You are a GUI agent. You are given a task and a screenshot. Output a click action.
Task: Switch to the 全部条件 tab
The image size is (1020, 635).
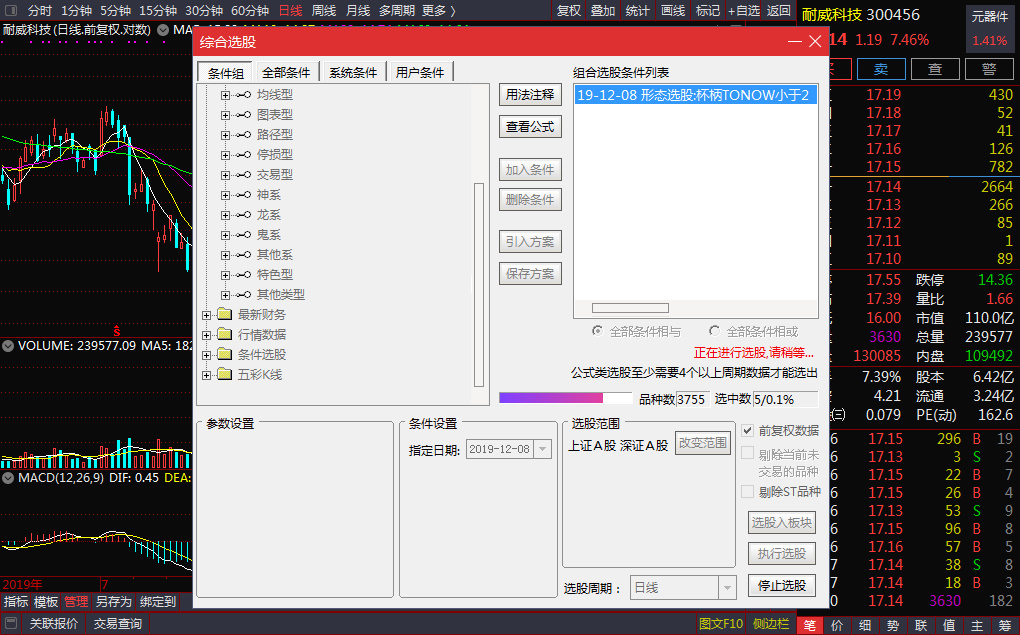[288, 72]
